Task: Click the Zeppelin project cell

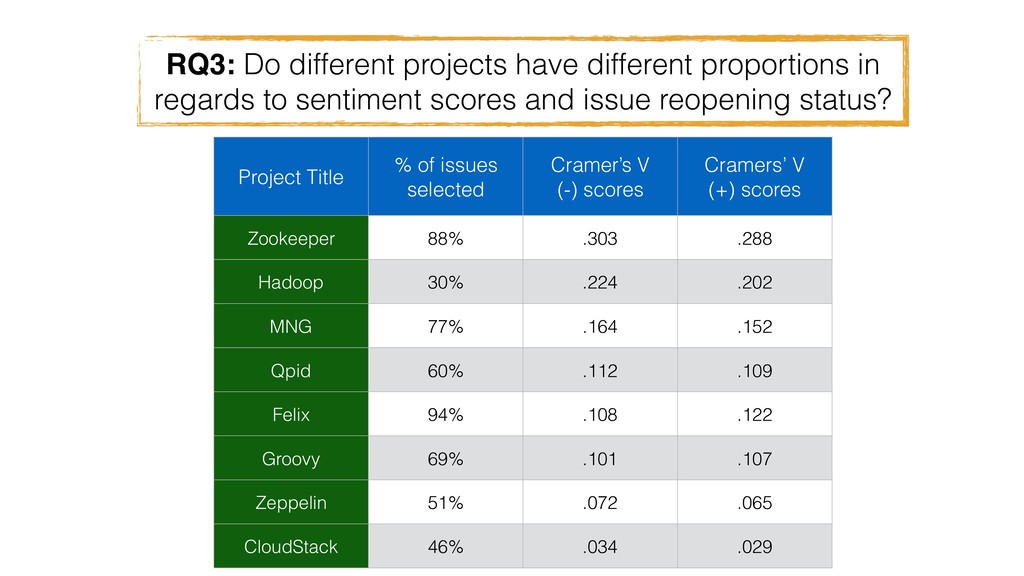Action: click(x=291, y=502)
